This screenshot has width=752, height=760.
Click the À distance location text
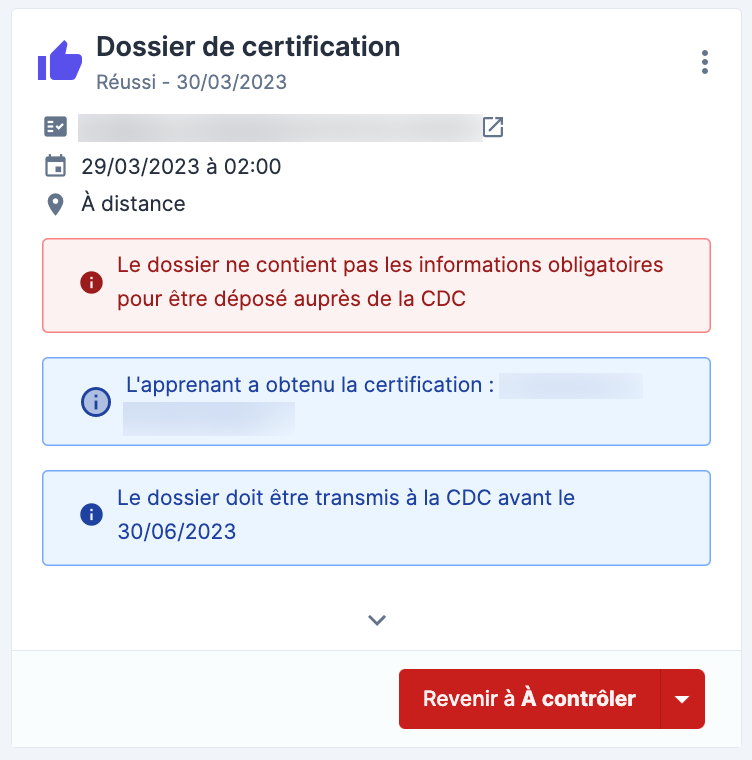click(133, 204)
